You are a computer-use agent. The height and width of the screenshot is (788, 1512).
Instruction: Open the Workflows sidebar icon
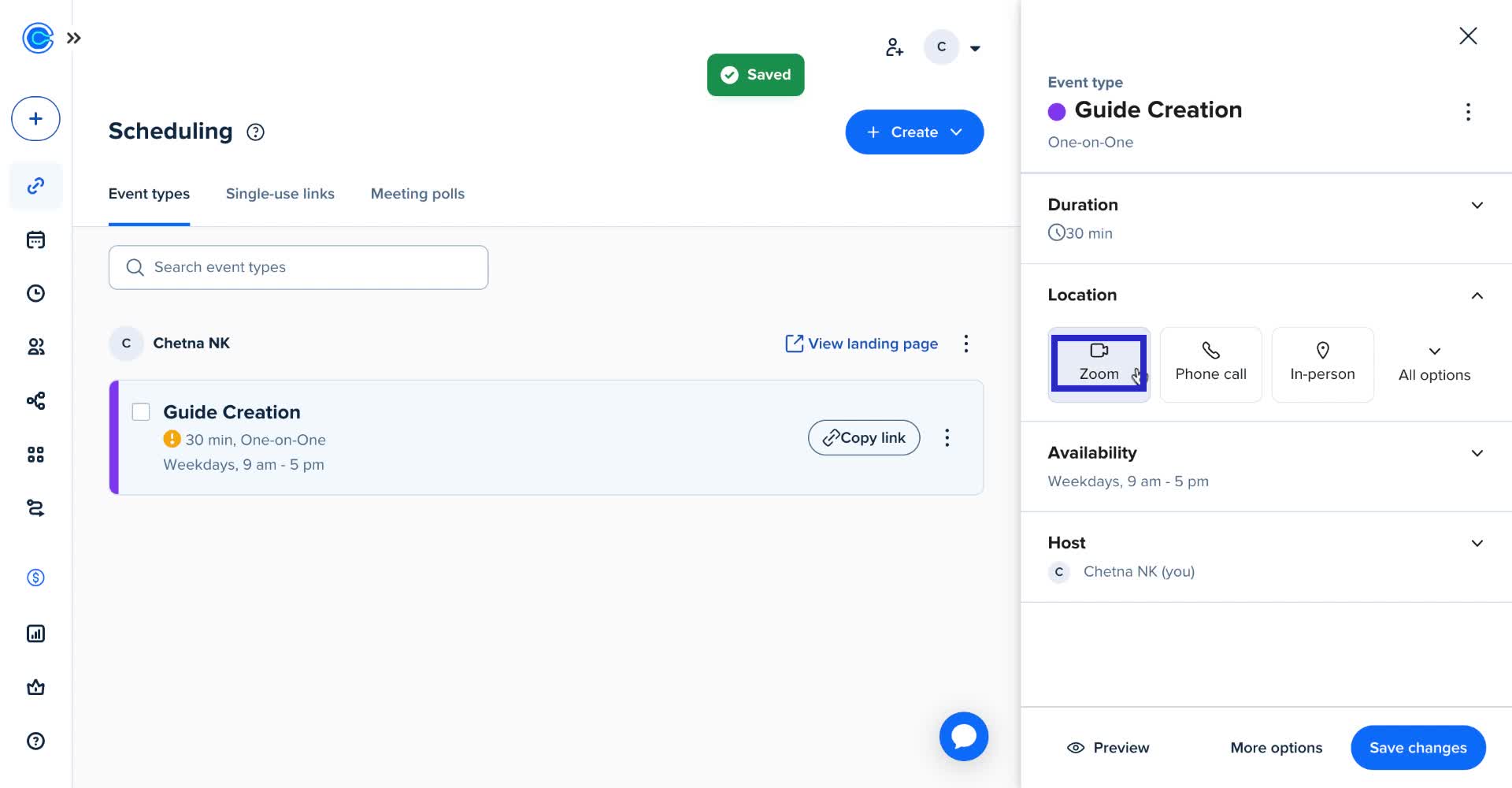coord(35,401)
